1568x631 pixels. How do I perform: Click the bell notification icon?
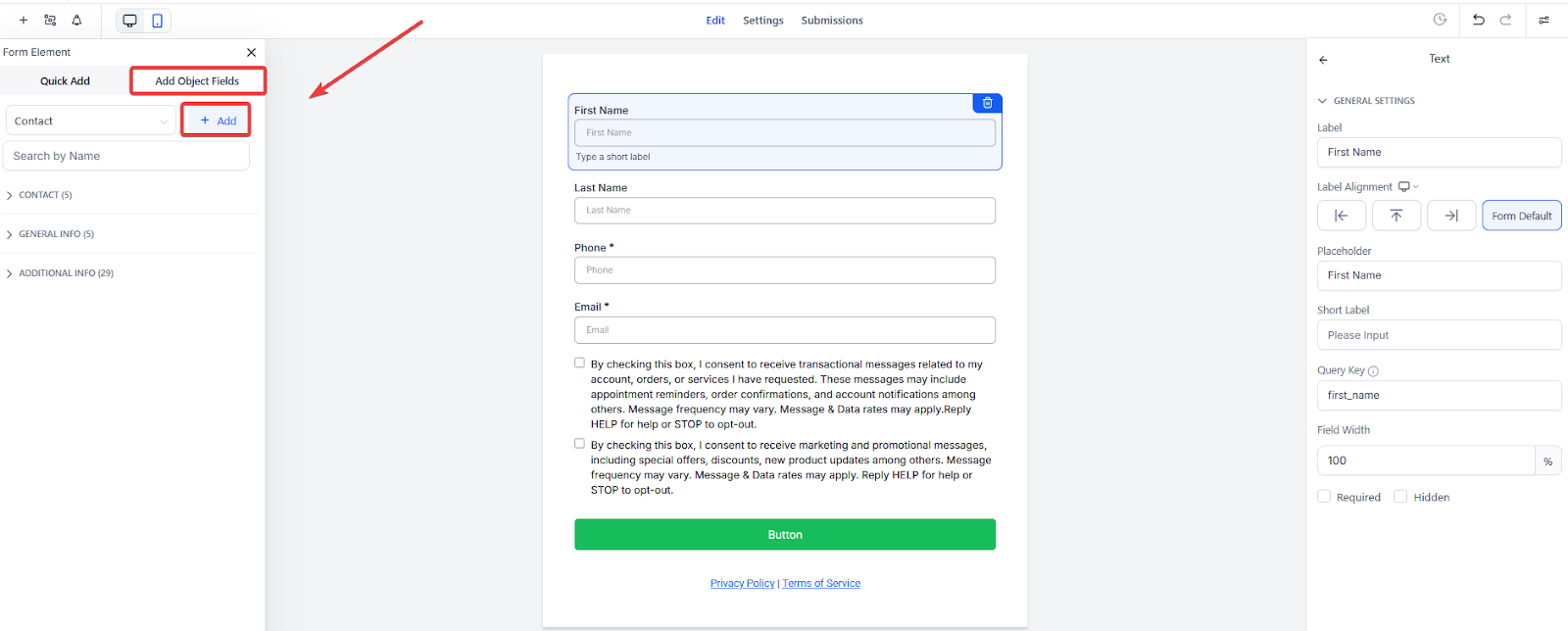(76, 21)
